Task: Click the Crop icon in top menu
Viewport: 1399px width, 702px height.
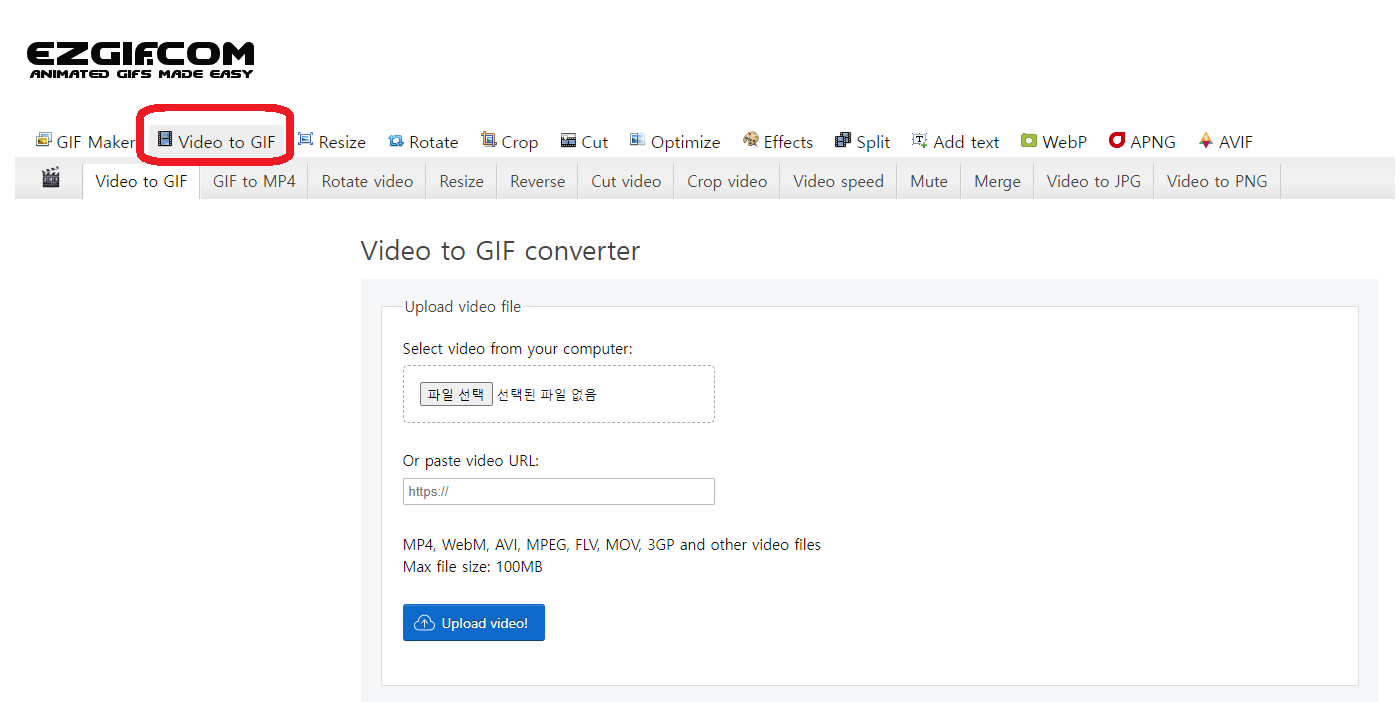Action: coord(489,140)
